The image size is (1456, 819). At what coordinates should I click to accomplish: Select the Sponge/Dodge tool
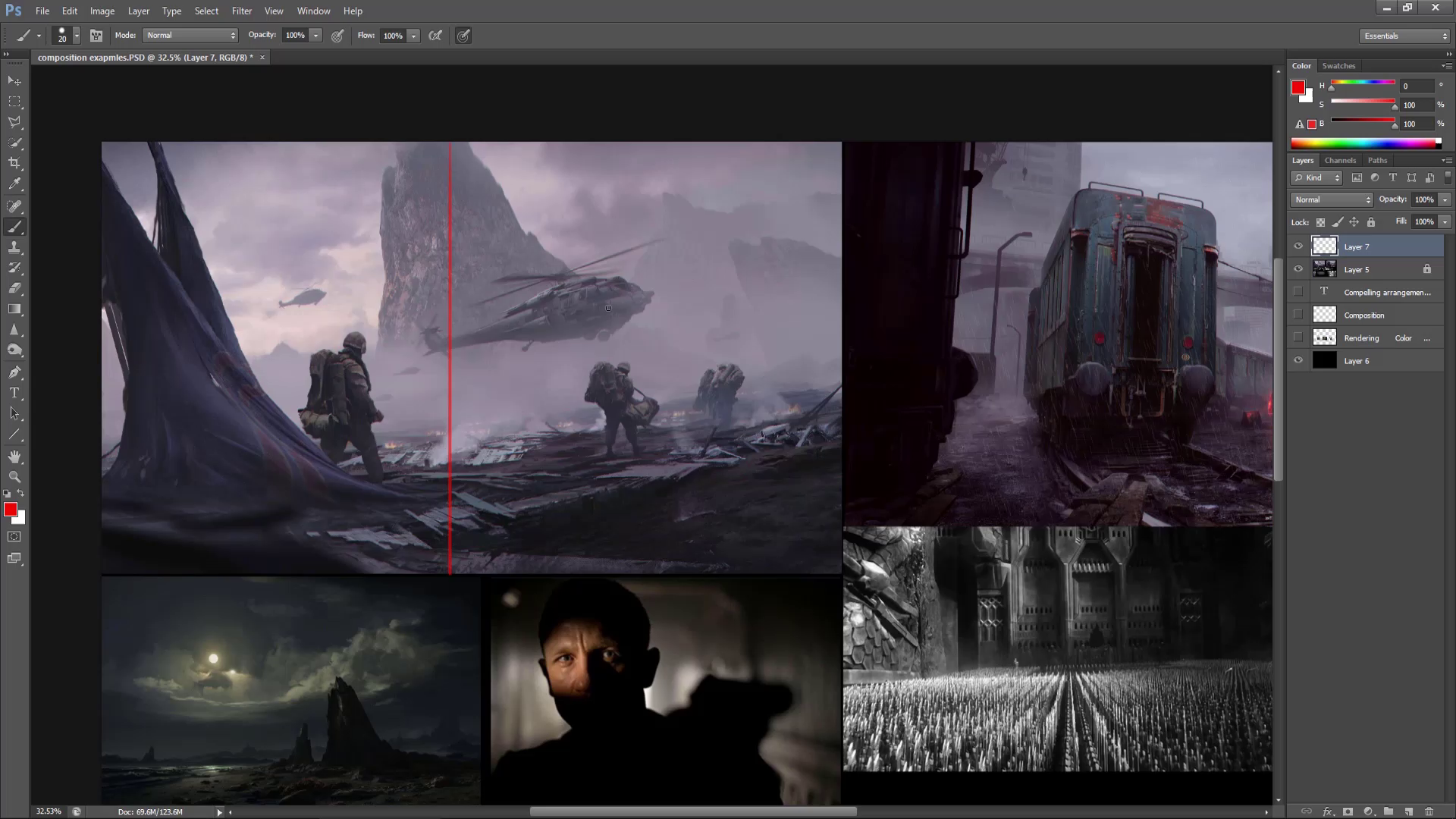point(14,350)
